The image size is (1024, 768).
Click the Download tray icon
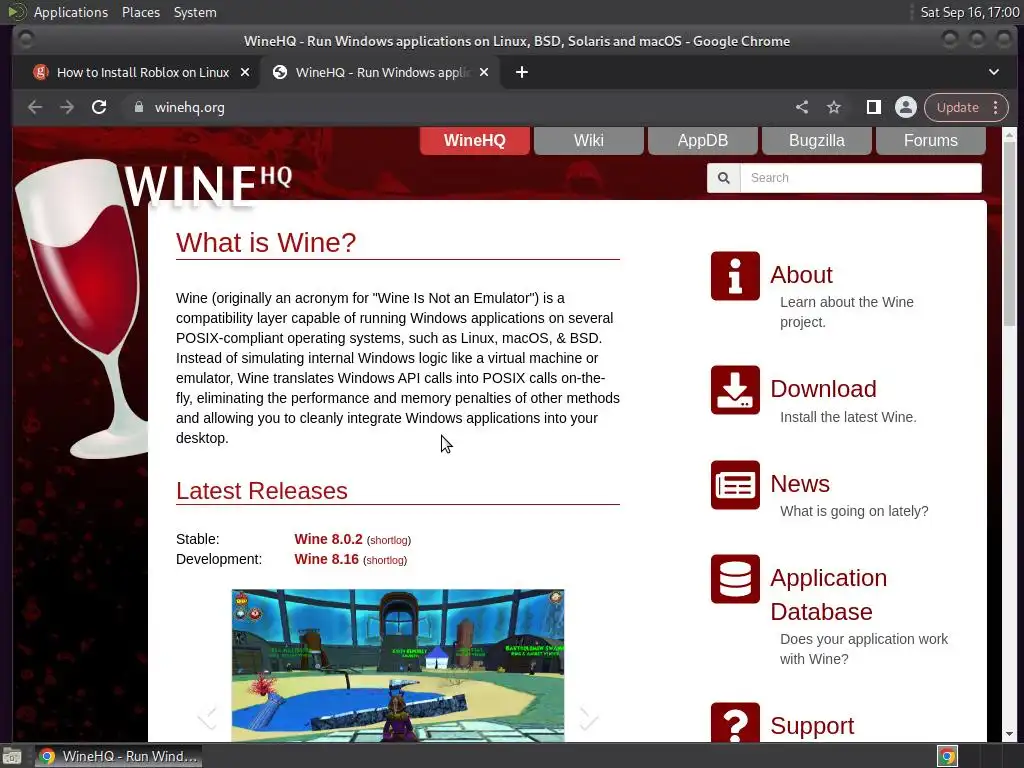pos(735,390)
